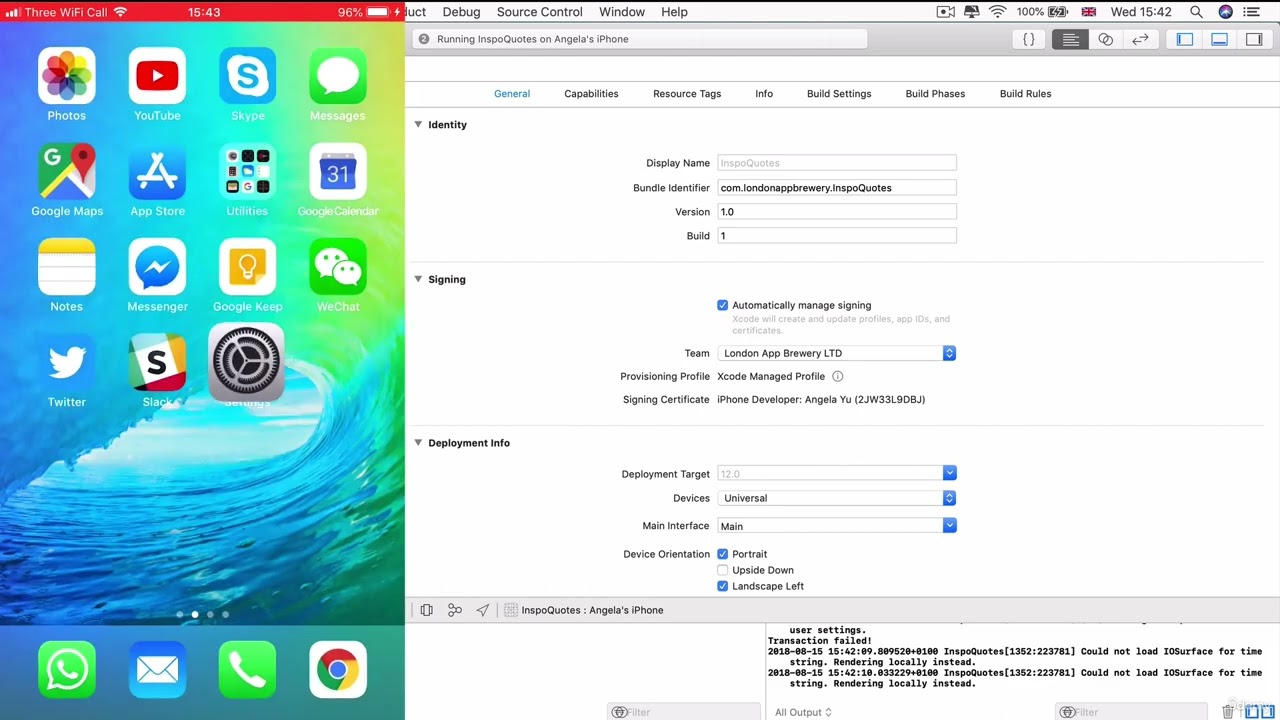Click the Bundle Identifier field
The image size is (1280, 720).
click(x=837, y=188)
